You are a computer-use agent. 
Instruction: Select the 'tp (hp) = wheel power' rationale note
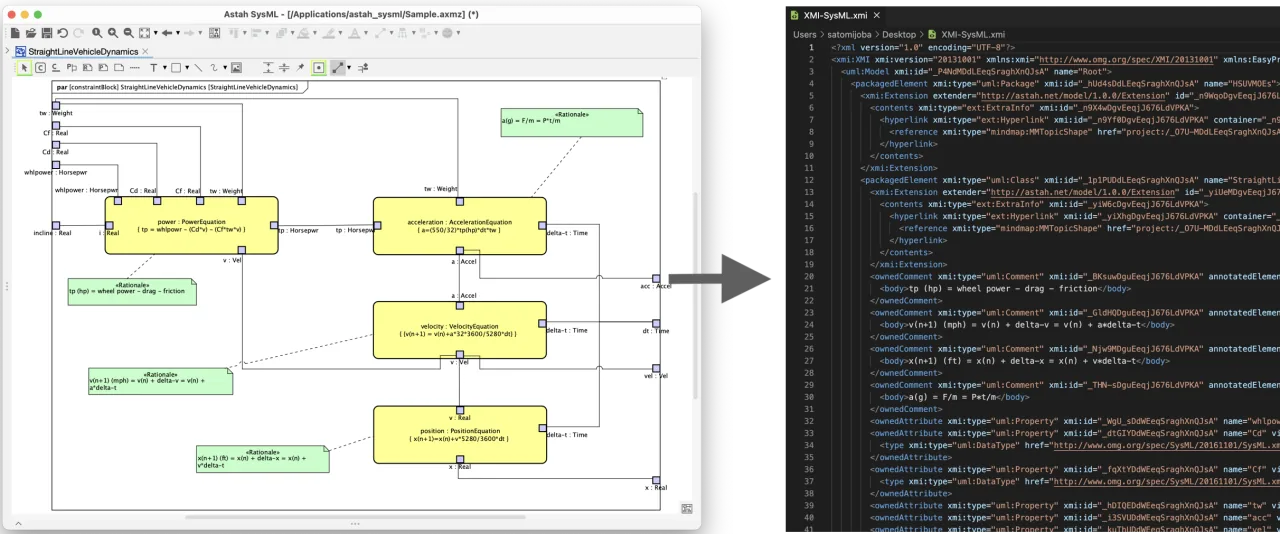pos(131,291)
